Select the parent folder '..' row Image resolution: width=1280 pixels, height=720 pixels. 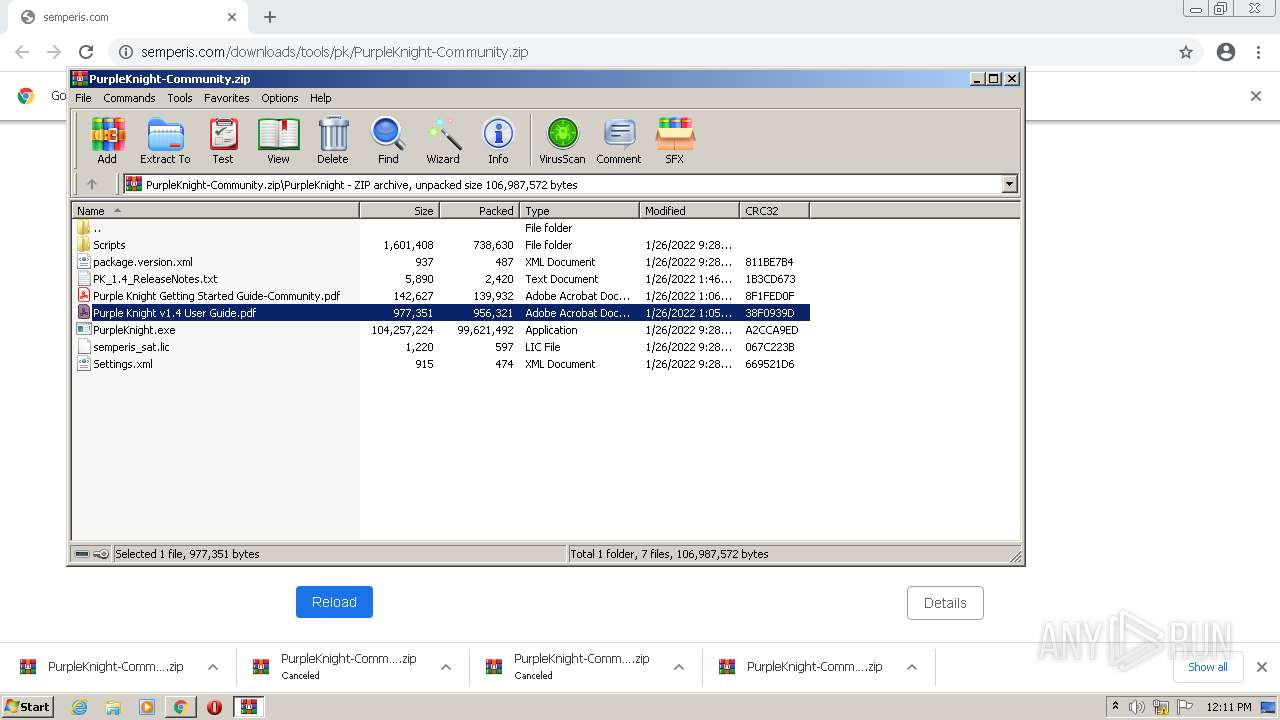[441, 228]
